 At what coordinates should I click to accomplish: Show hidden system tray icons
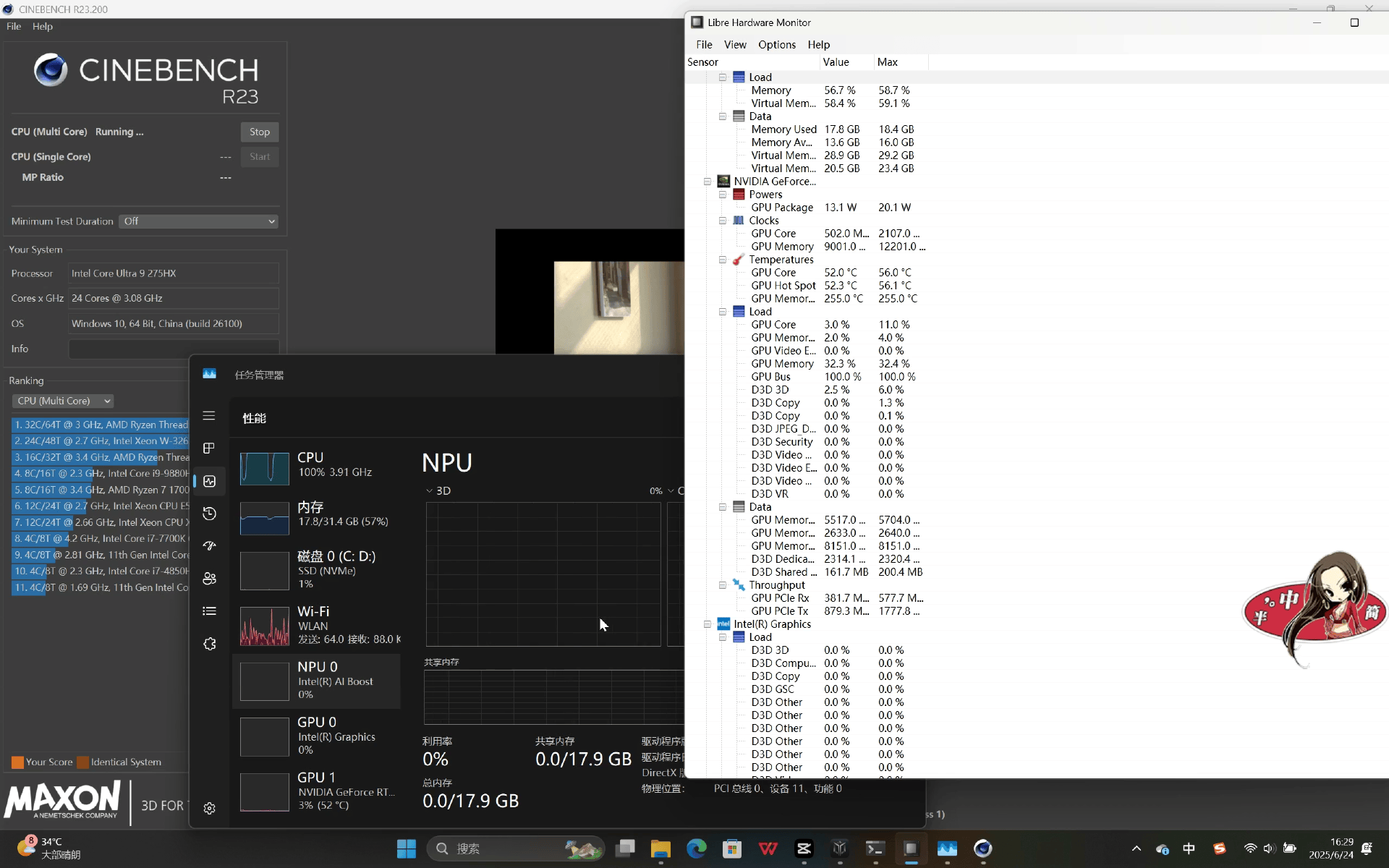tap(1137, 848)
